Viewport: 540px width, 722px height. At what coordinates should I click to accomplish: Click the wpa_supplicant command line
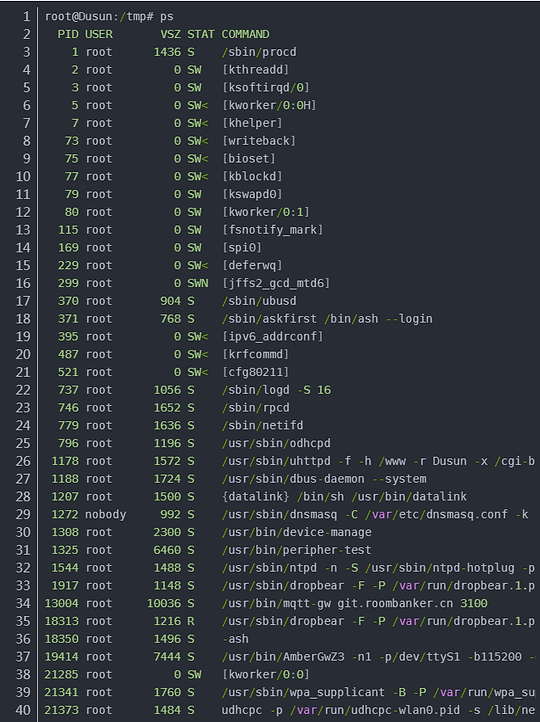pyautogui.click(x=378, y=692)
